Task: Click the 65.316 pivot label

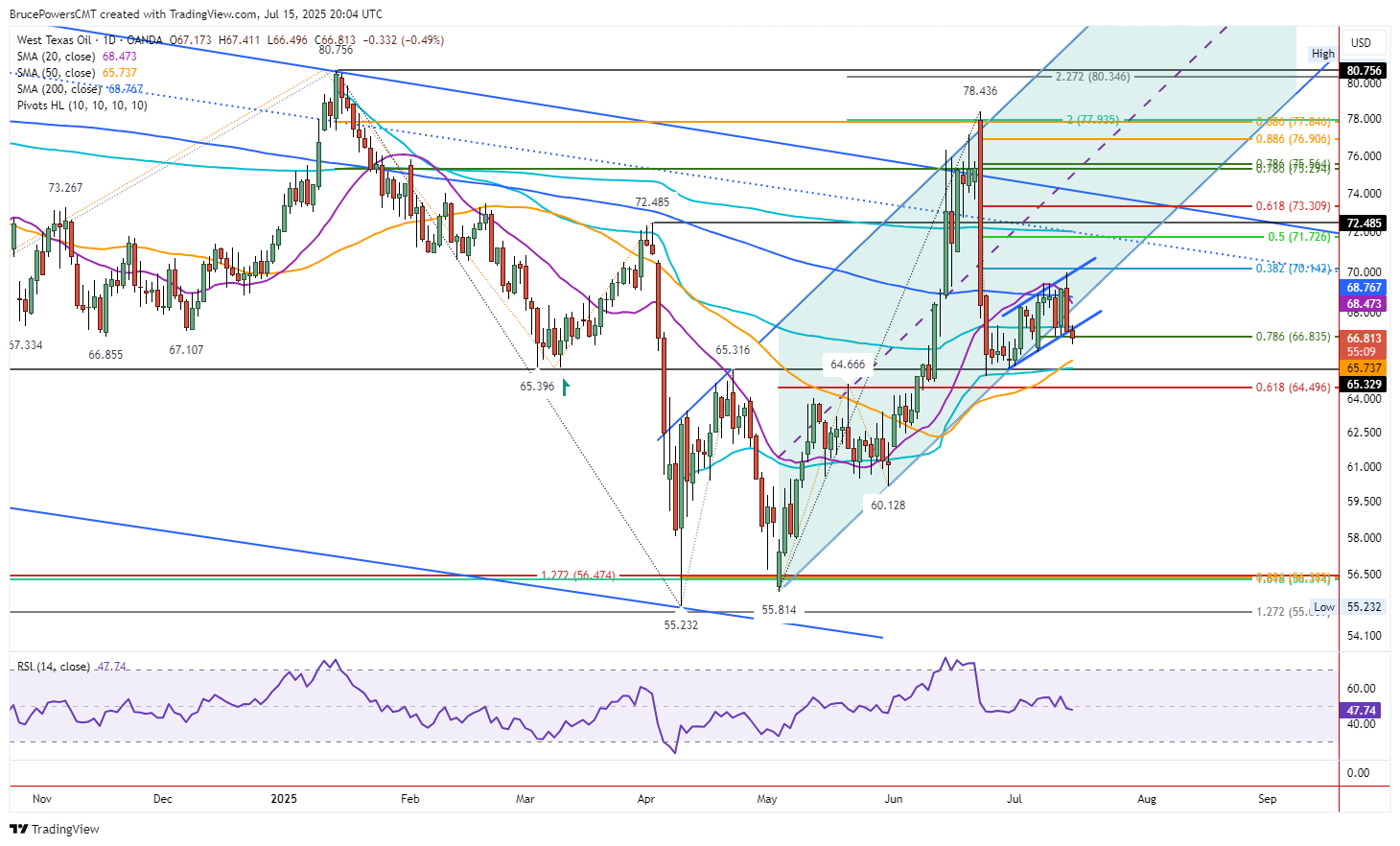Action: pos(733,350)
